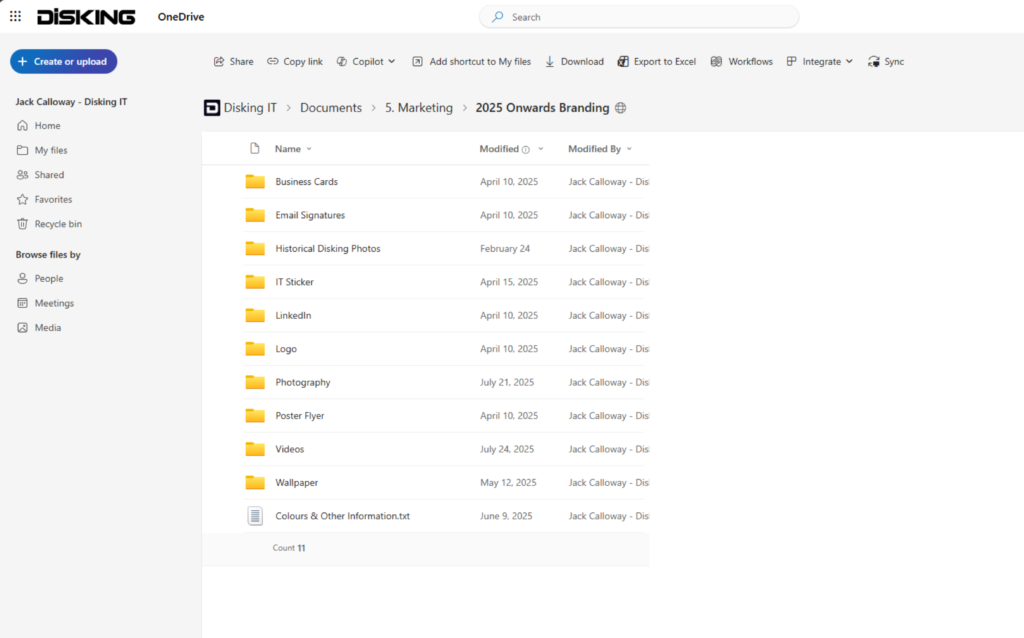Click the Meetings calendar icon
1024x638 pixels.
pos(23,303)
